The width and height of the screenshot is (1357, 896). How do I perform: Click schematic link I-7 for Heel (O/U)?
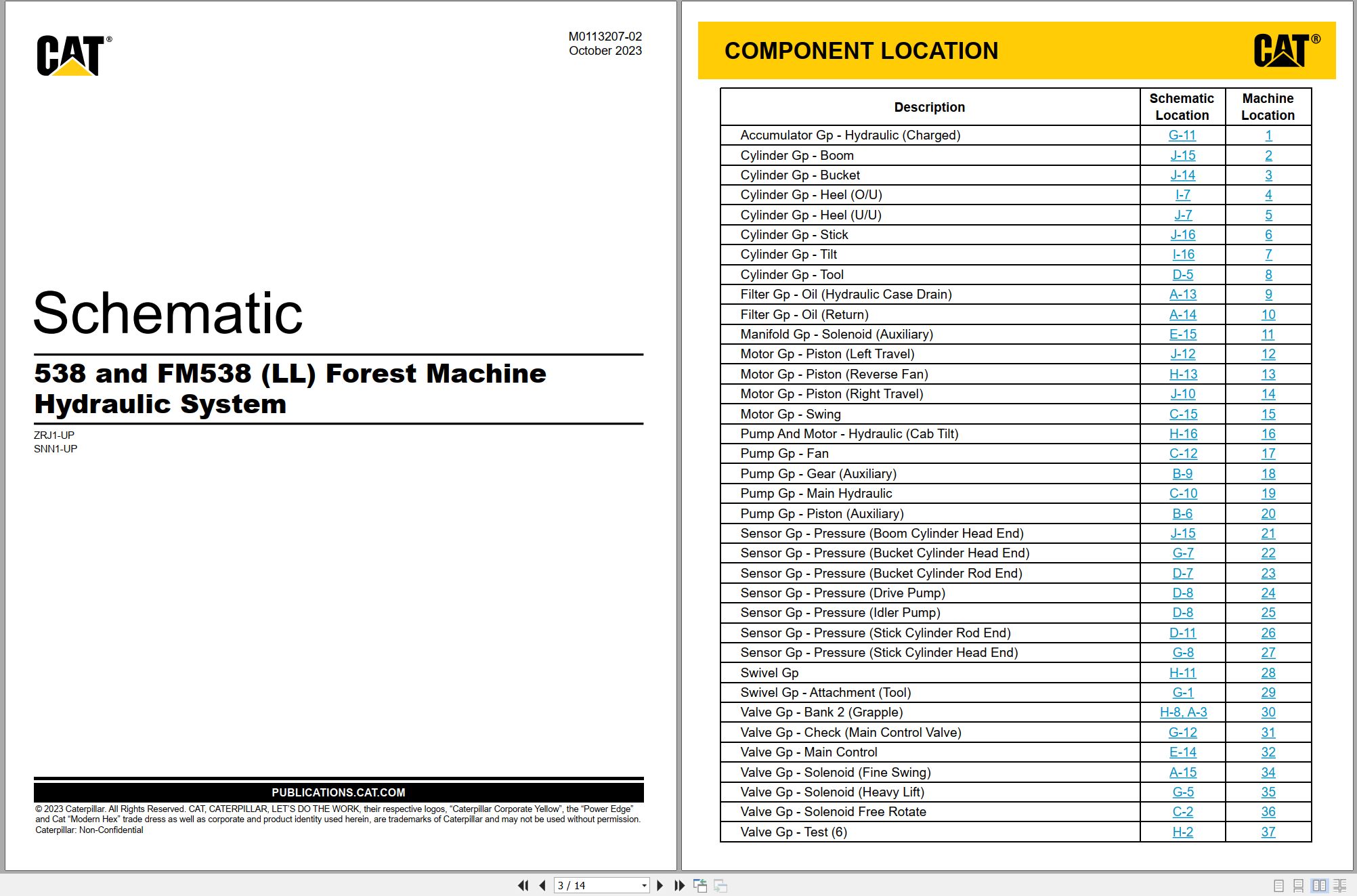point(1182,195)
